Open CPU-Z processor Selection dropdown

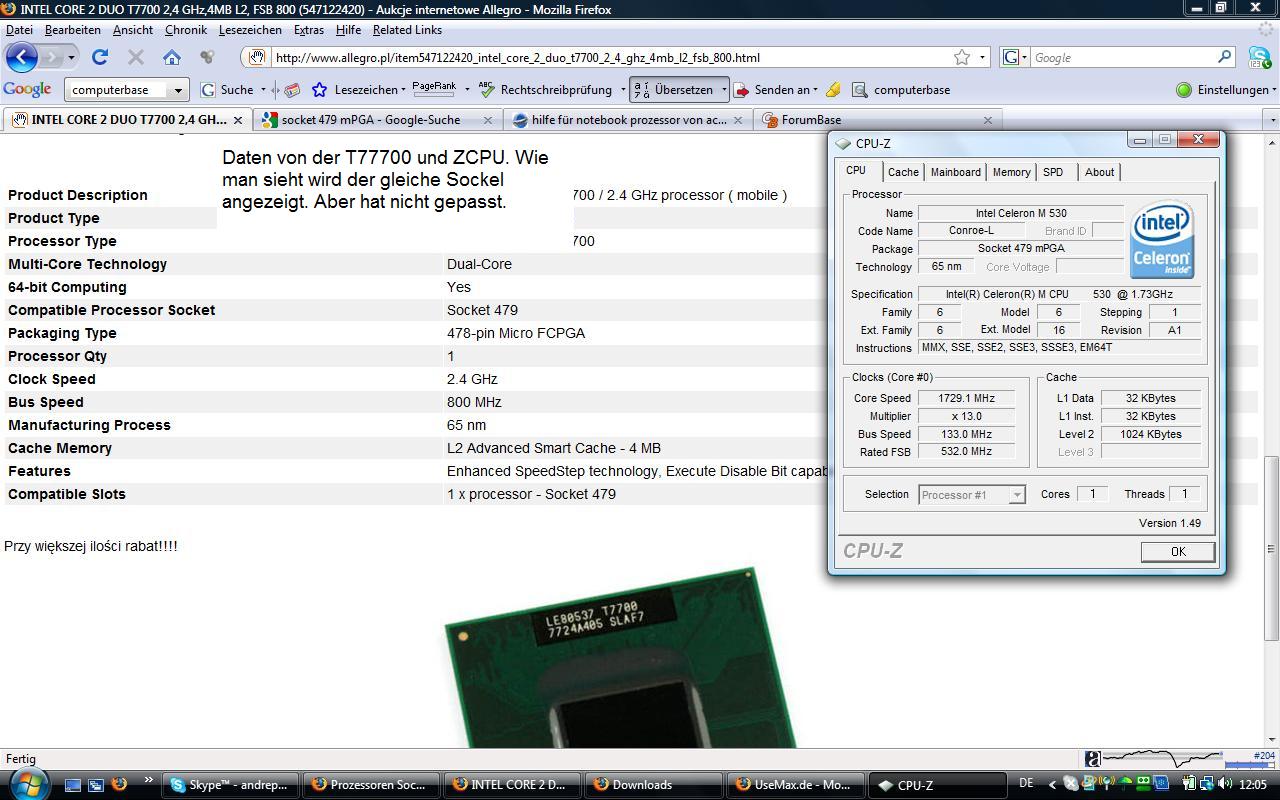[x=1017, y=495]
